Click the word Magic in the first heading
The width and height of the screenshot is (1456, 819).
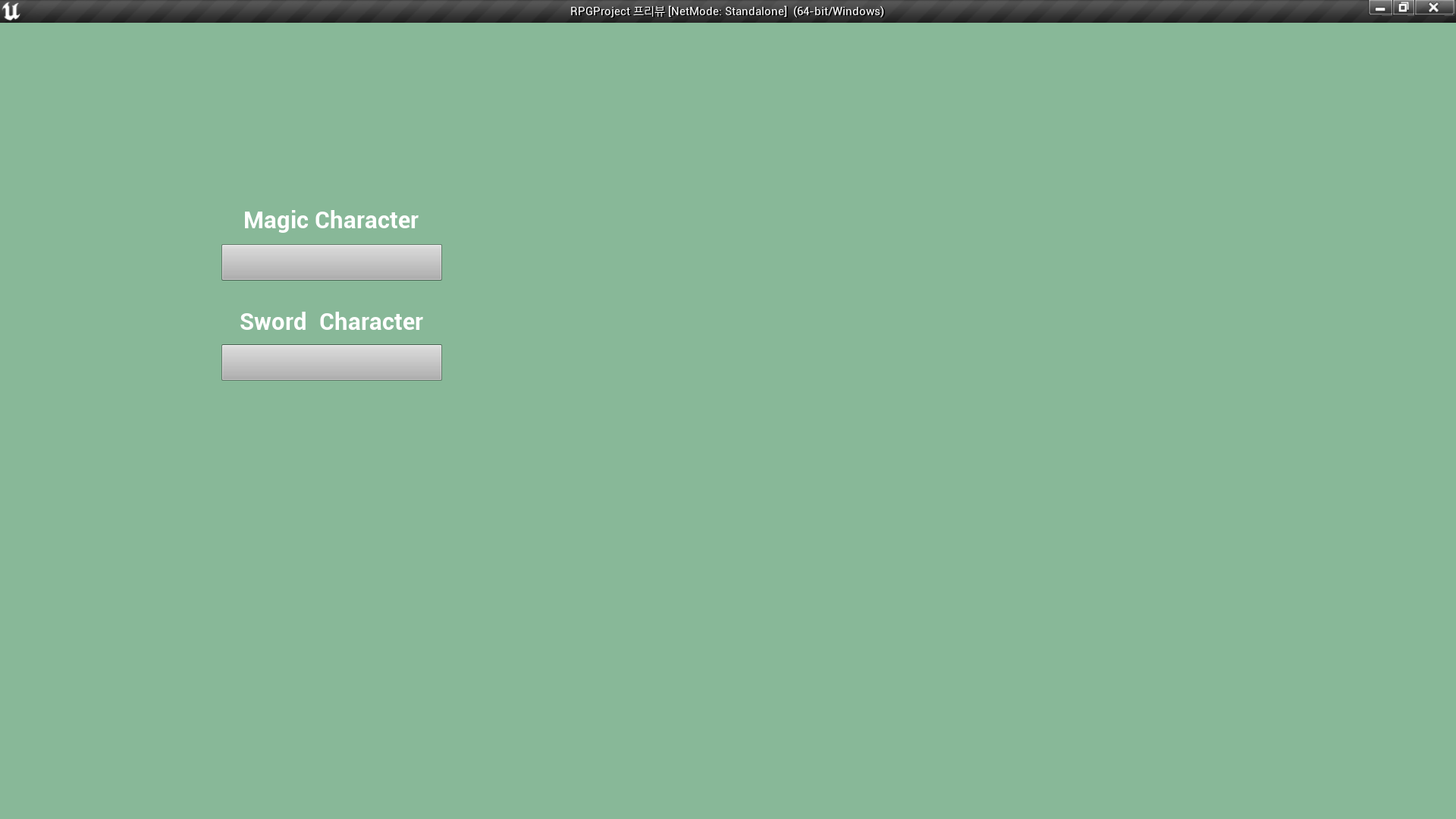pos(275,220)
